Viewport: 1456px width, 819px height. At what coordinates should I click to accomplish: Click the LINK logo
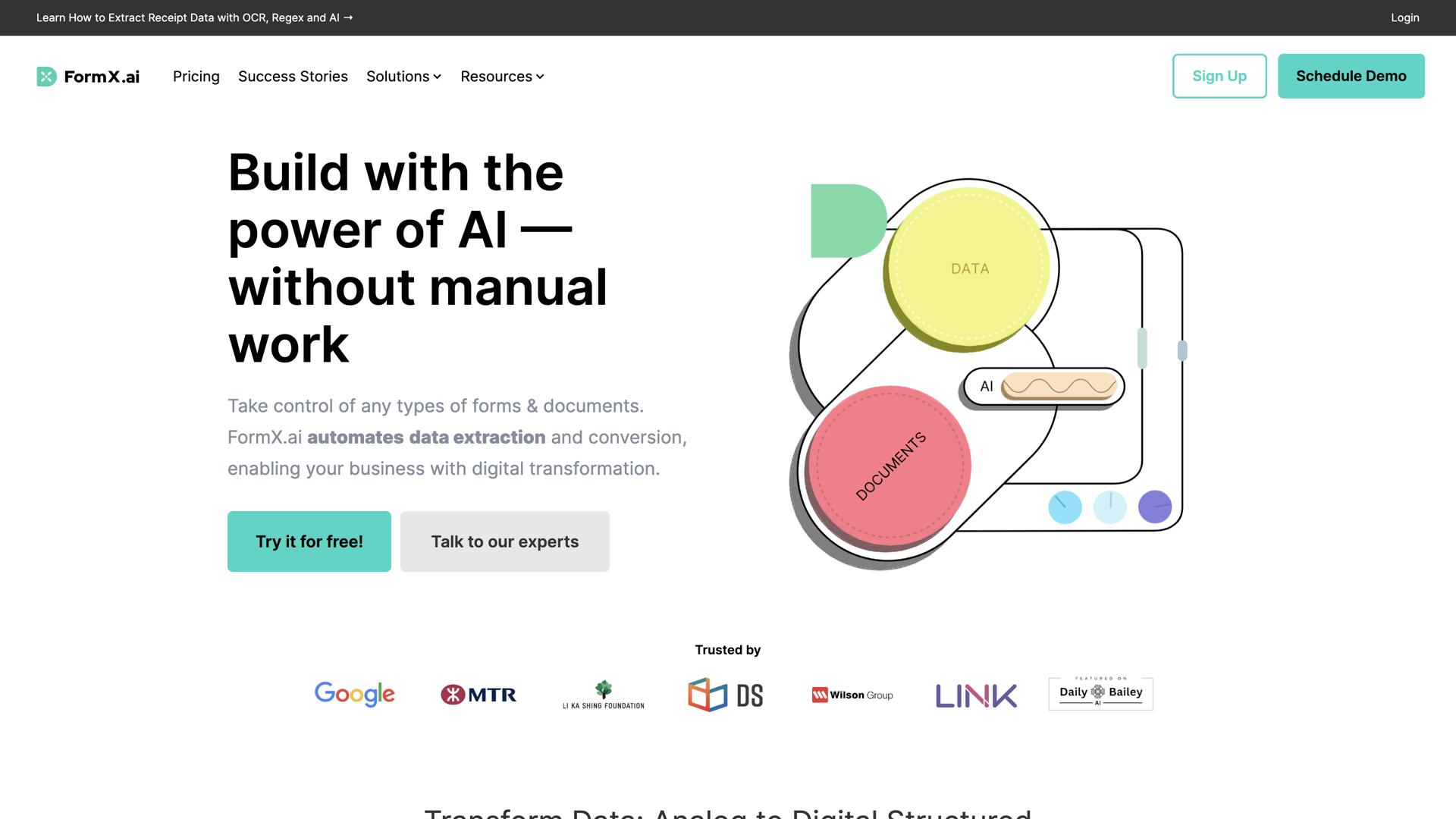coord(975,694)
